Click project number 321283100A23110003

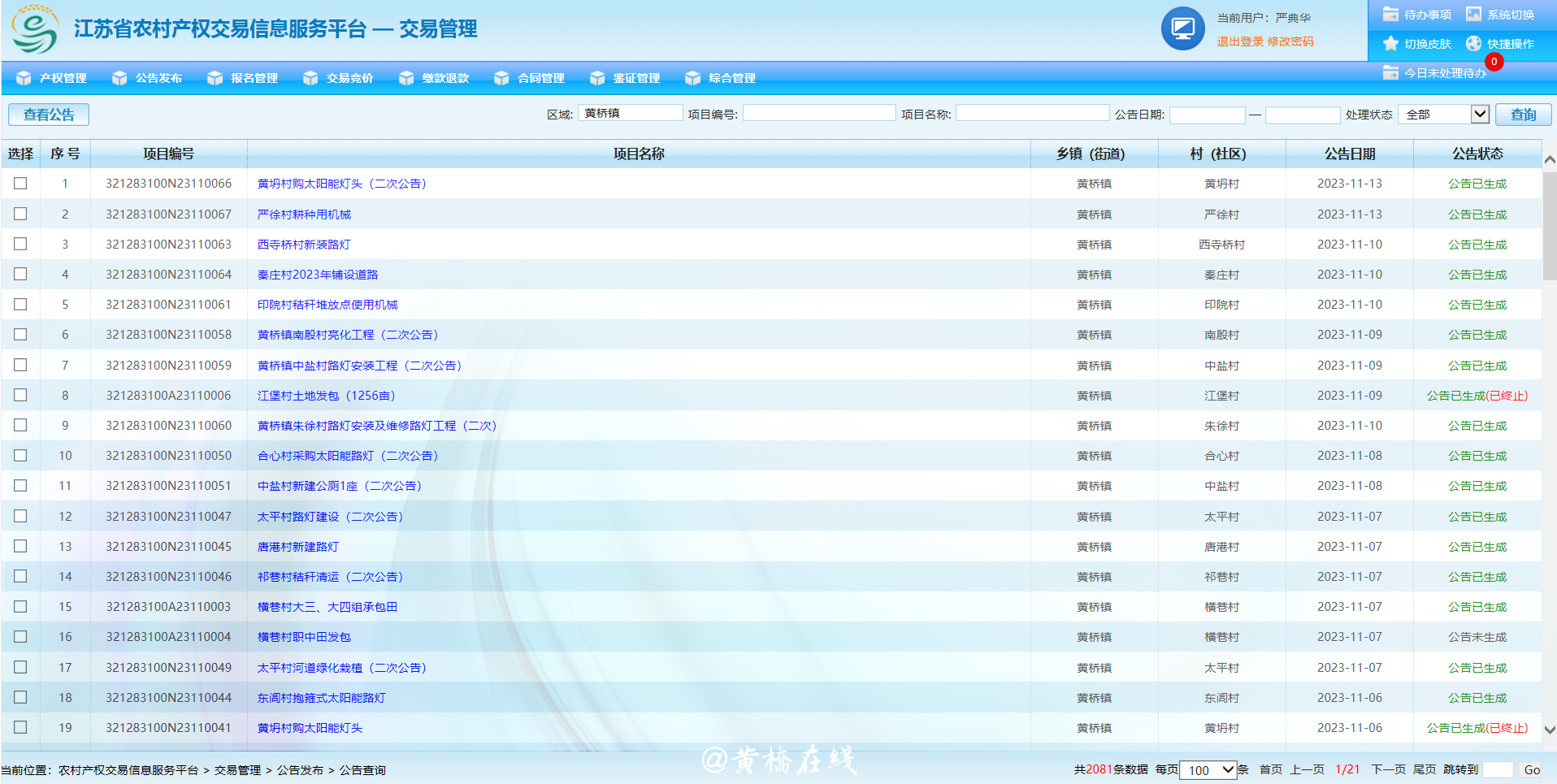point(168,607)
